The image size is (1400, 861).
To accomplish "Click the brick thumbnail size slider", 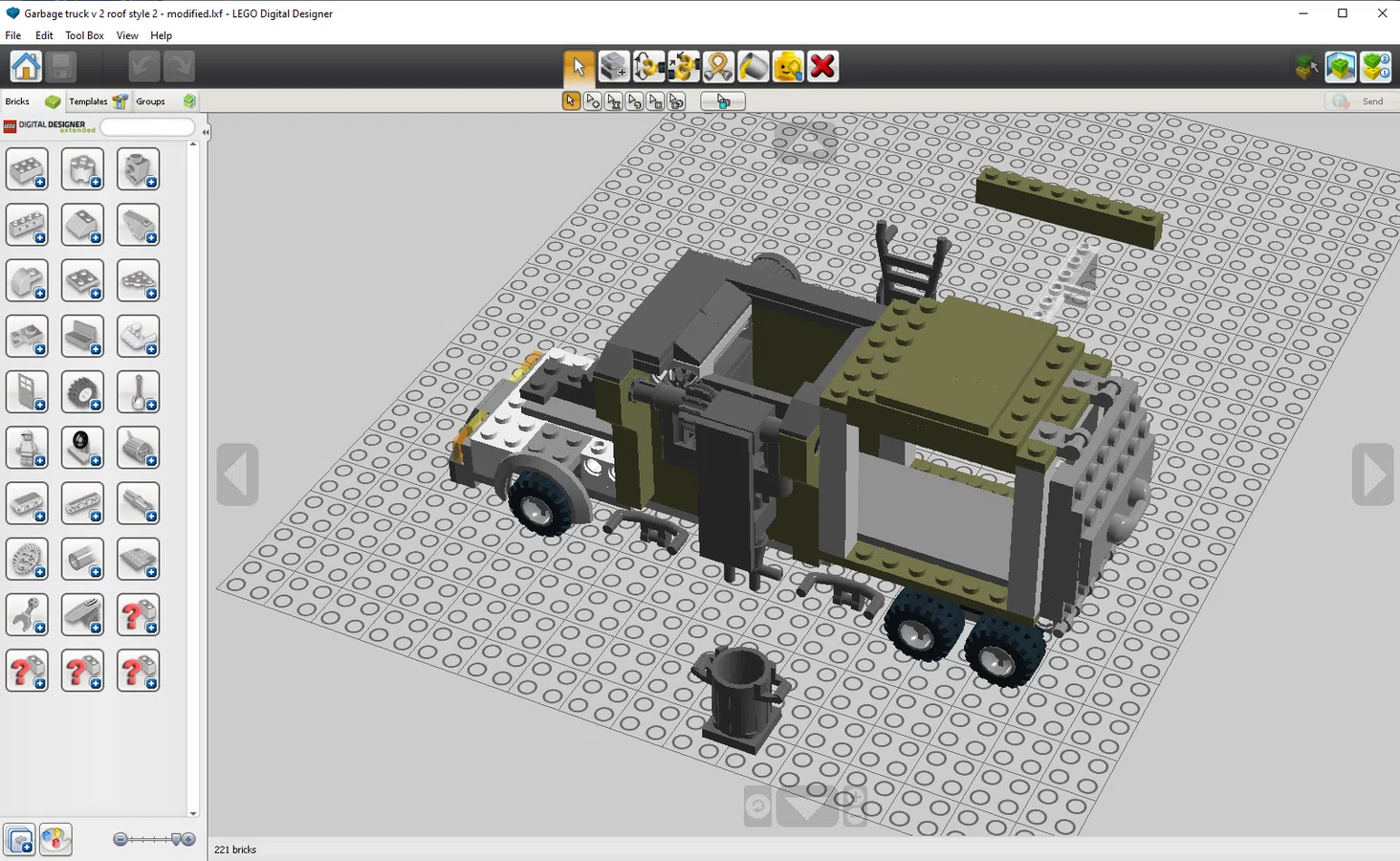I will (153, 840).
